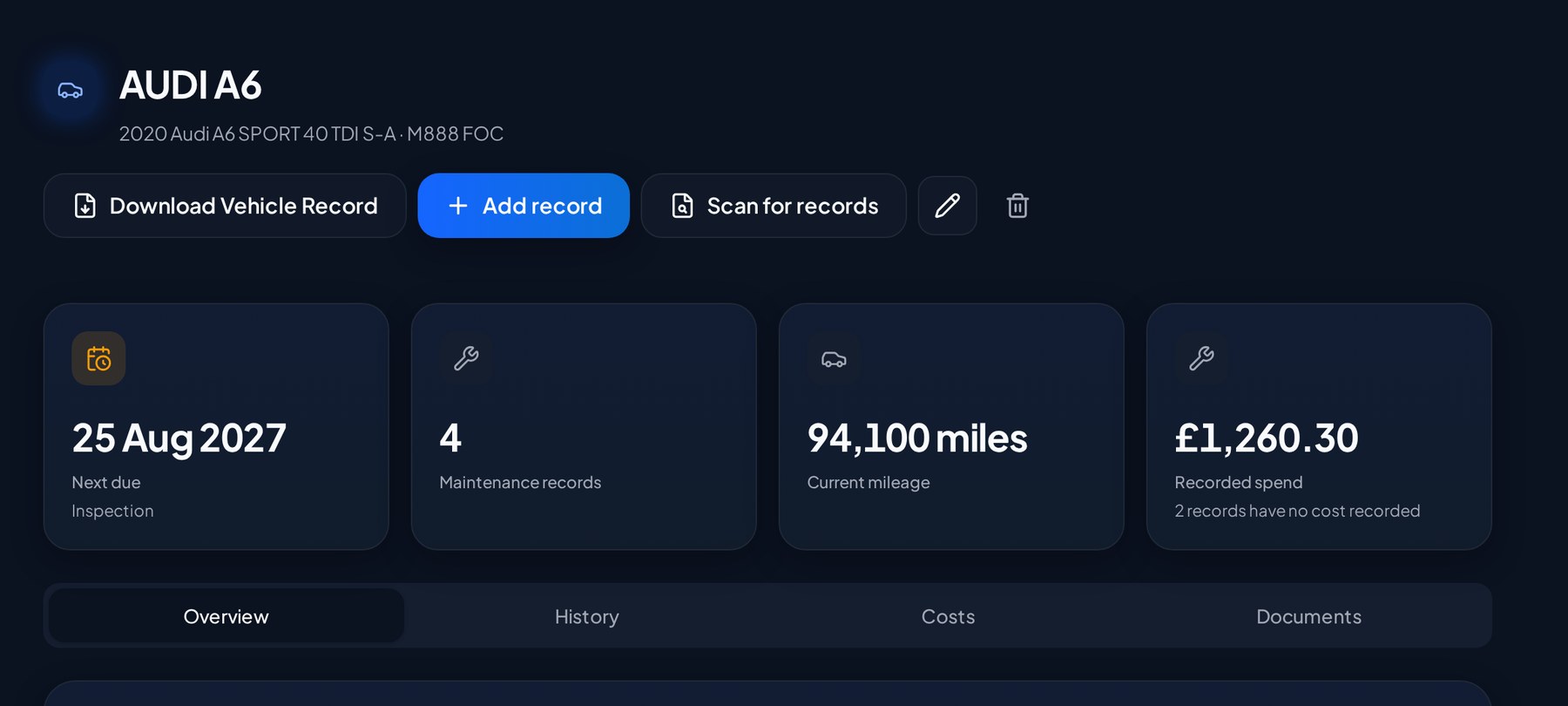
Task: Click wrench icon on Maintenance records card
Action: click(466, 358)
